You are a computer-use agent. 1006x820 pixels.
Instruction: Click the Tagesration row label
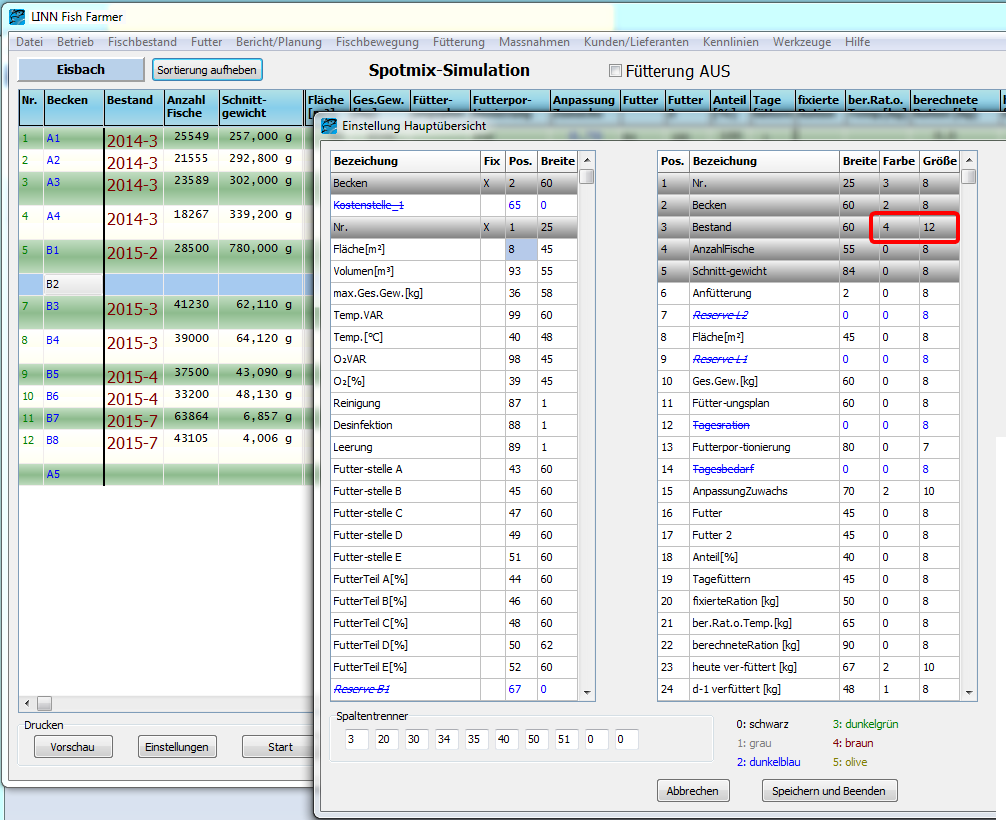coord(721,425)
